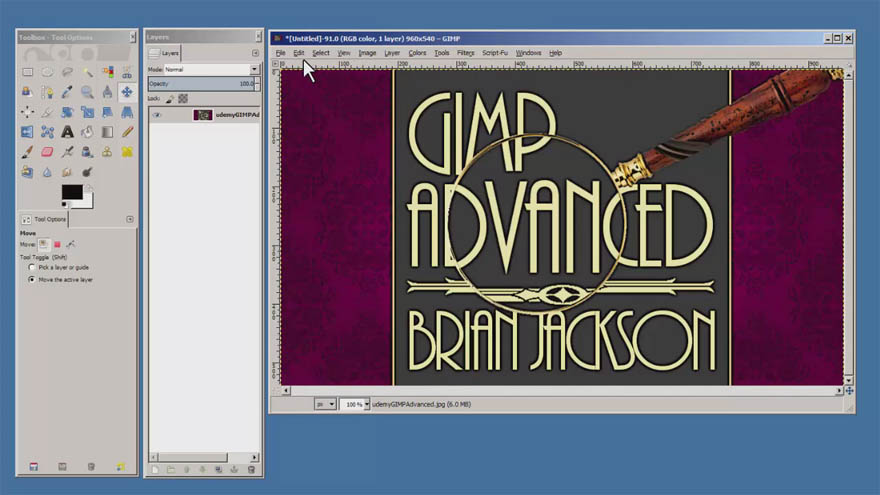Toggle the lock pixels brush icon
Image resolution: width=880 pixels, height=495 pixels.
point(170,99)
